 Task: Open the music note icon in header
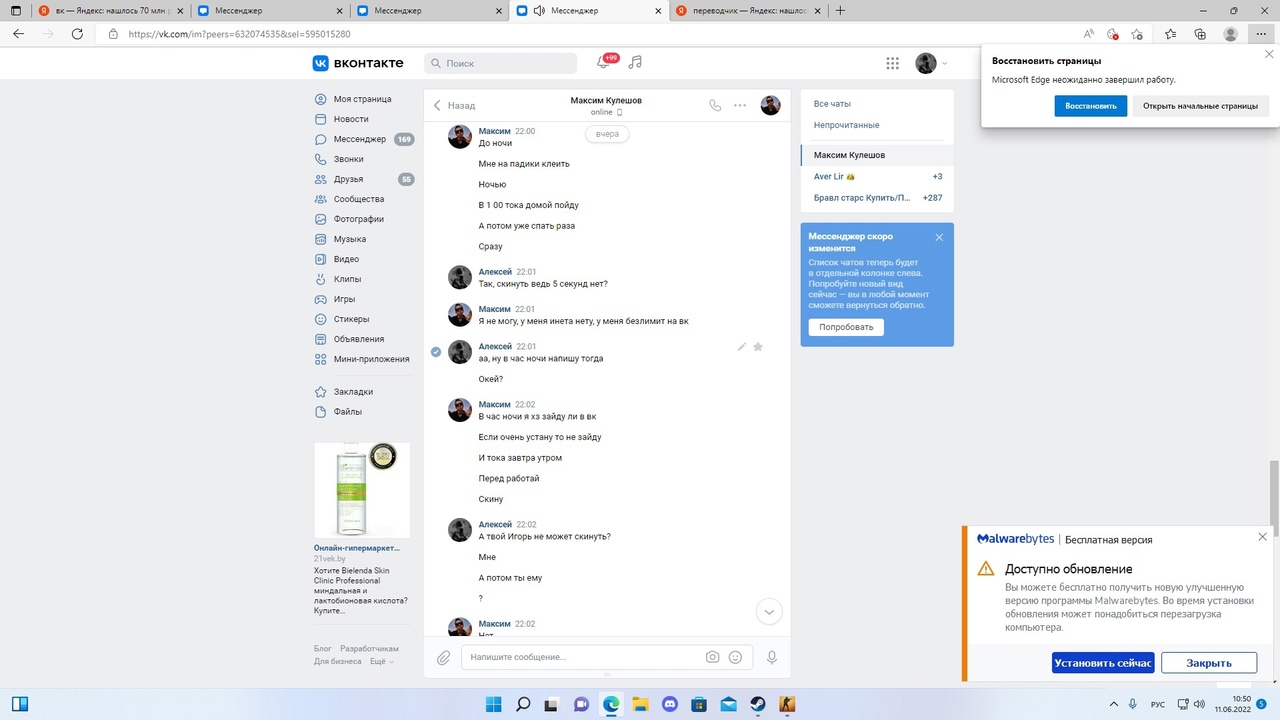(635, 63)
